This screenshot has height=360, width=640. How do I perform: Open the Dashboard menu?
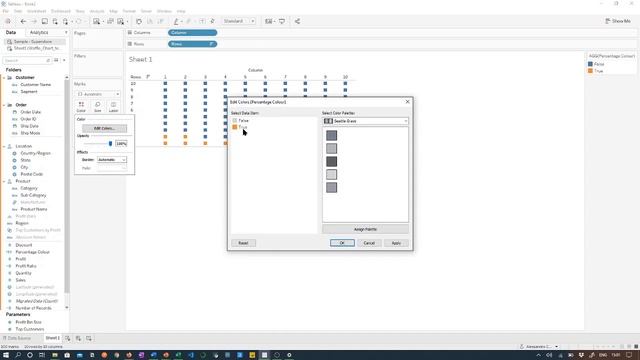point(60,11)
